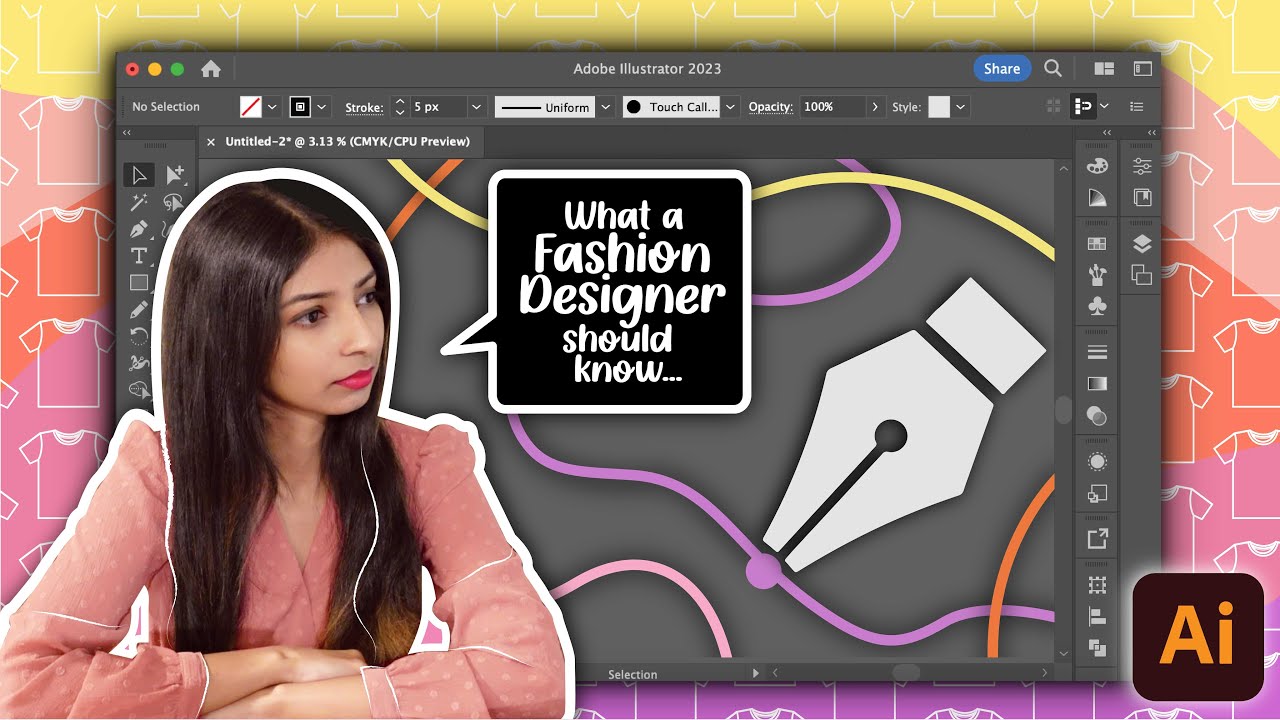This screenshot has height=720, width=1280.
Task: Click the stroke weight stepper arrows
Action: 400,107
